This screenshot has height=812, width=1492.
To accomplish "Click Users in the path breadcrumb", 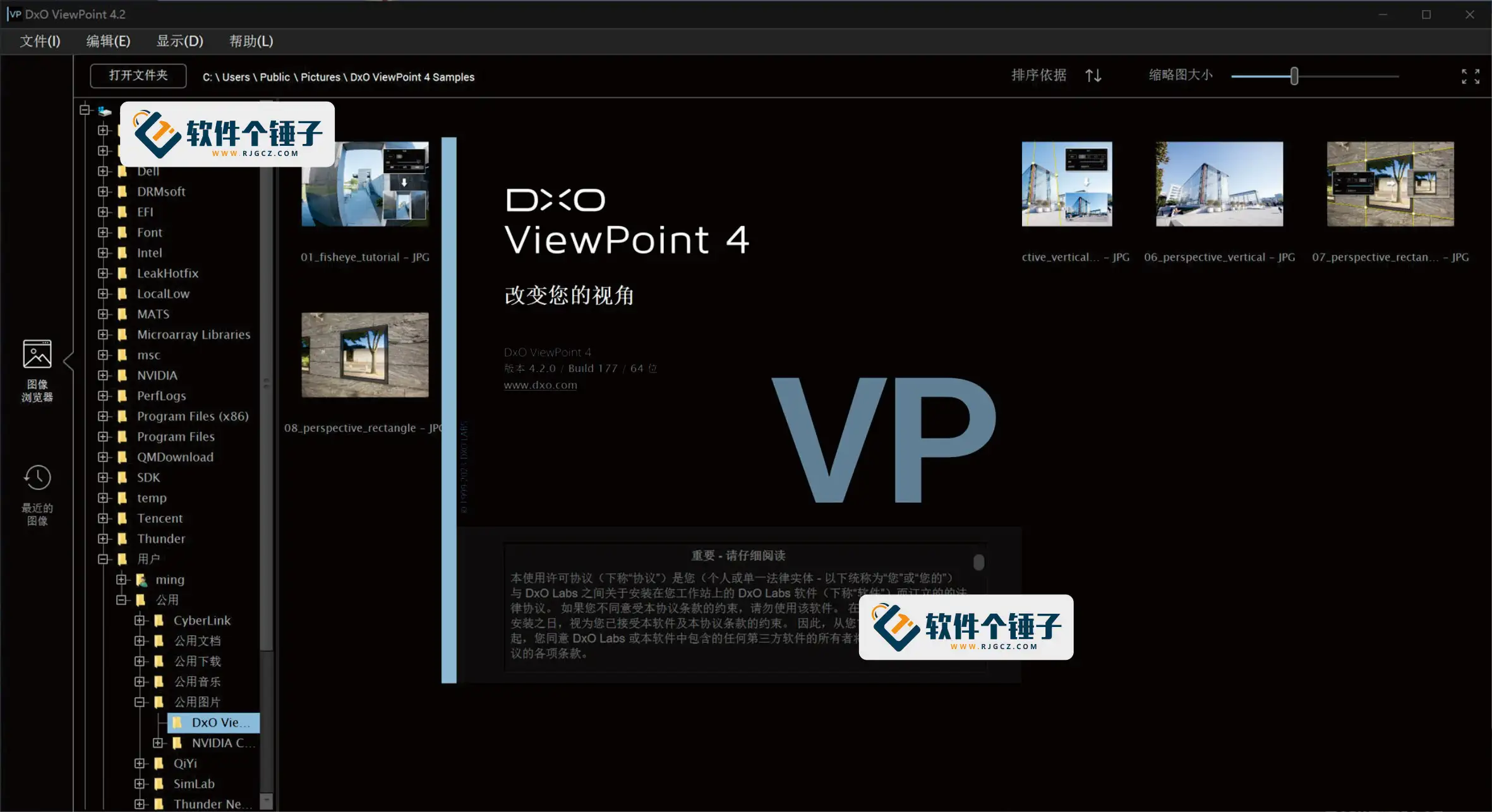I will coord(236,77).
